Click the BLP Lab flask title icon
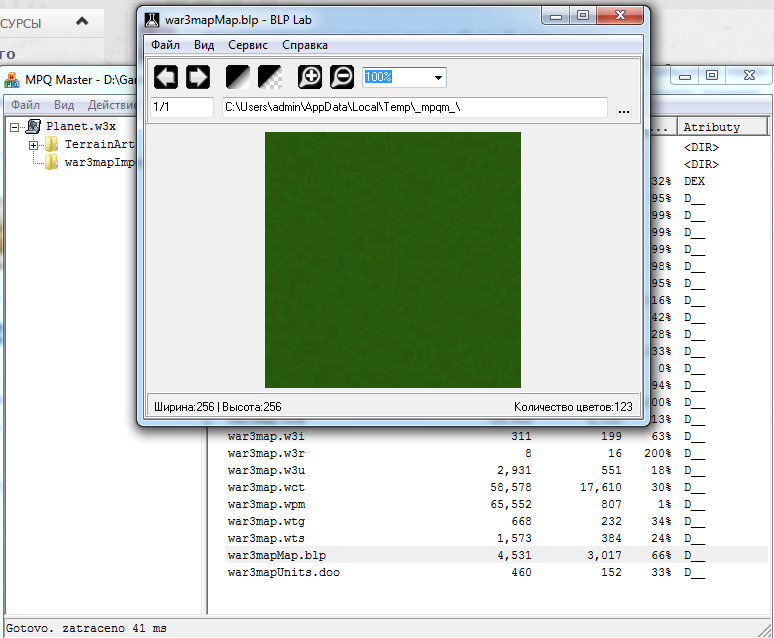Viewport: 774px width, 638px height. pyautogui.click(x=152, y=20)
